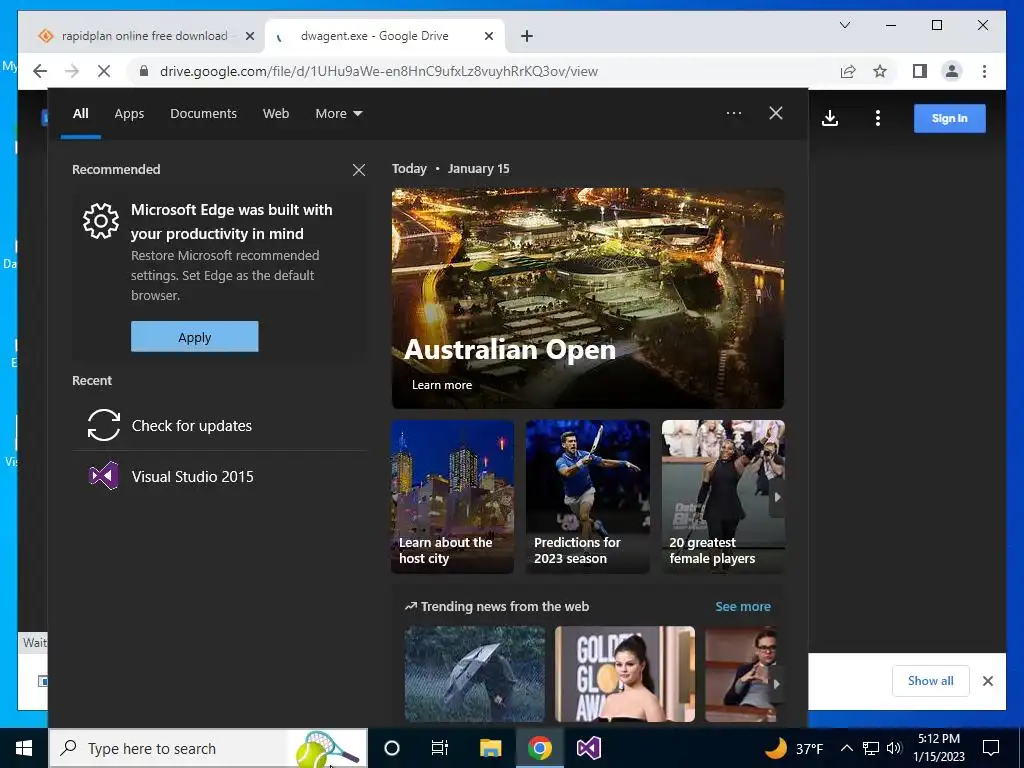Apply the recommended Edge settings
The height and width of the screenshot is (768, 1024).
[x=195, y=337]
